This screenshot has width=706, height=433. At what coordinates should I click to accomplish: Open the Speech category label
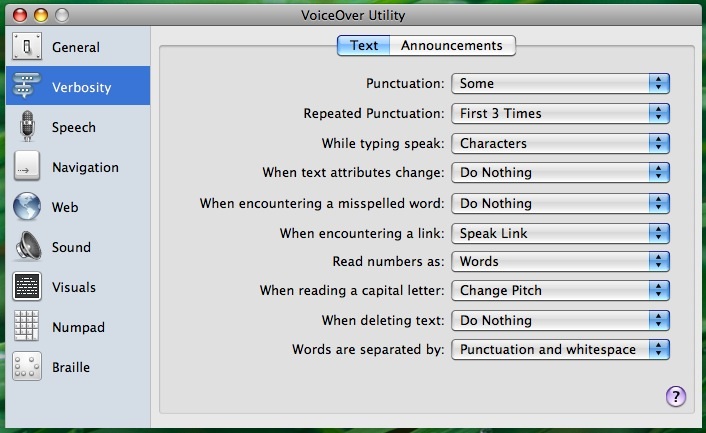[74, 127]
